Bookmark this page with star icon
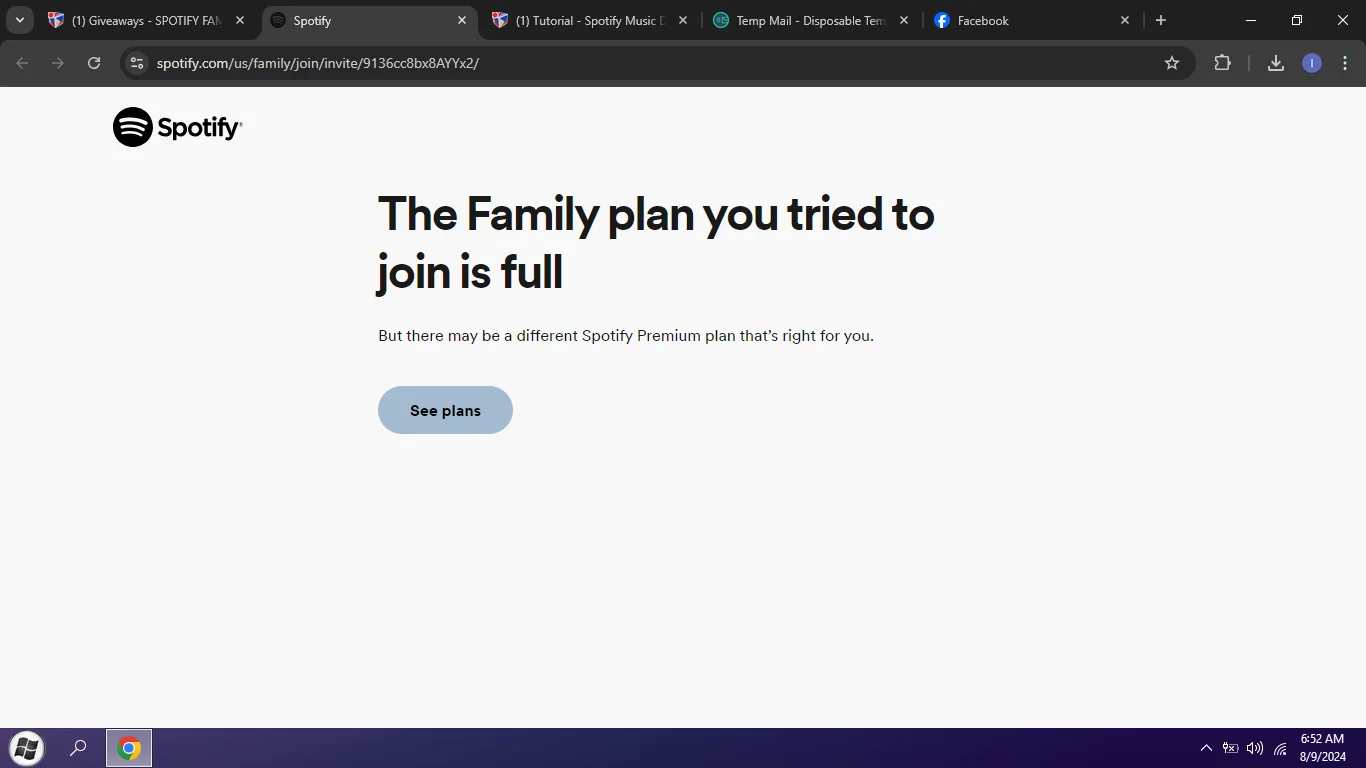The height and width of the screenshot is (768, 1366). pos(1172,63)
